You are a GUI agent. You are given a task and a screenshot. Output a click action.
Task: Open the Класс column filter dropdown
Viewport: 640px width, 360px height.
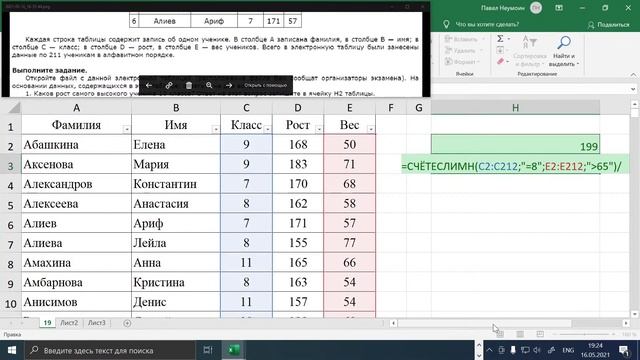(267, 129)
